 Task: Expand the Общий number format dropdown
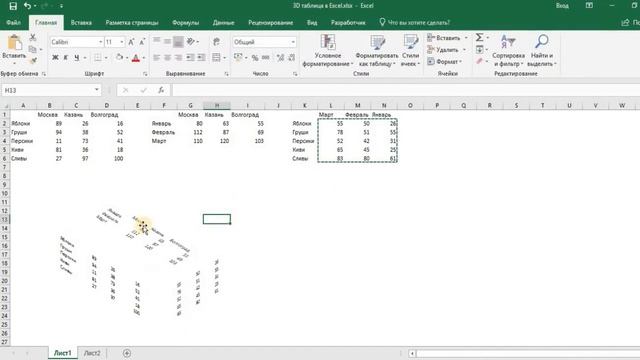pos(293,42)
